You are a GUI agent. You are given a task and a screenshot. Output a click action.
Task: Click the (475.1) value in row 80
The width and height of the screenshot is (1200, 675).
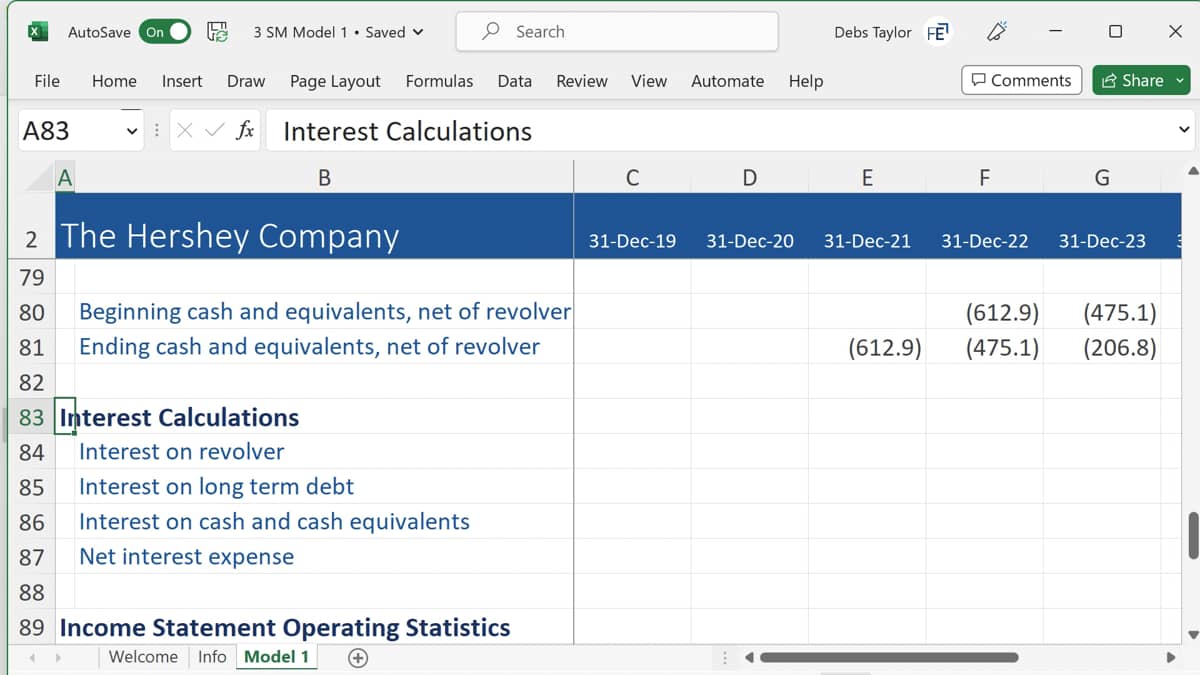(x=1120, y=313)
